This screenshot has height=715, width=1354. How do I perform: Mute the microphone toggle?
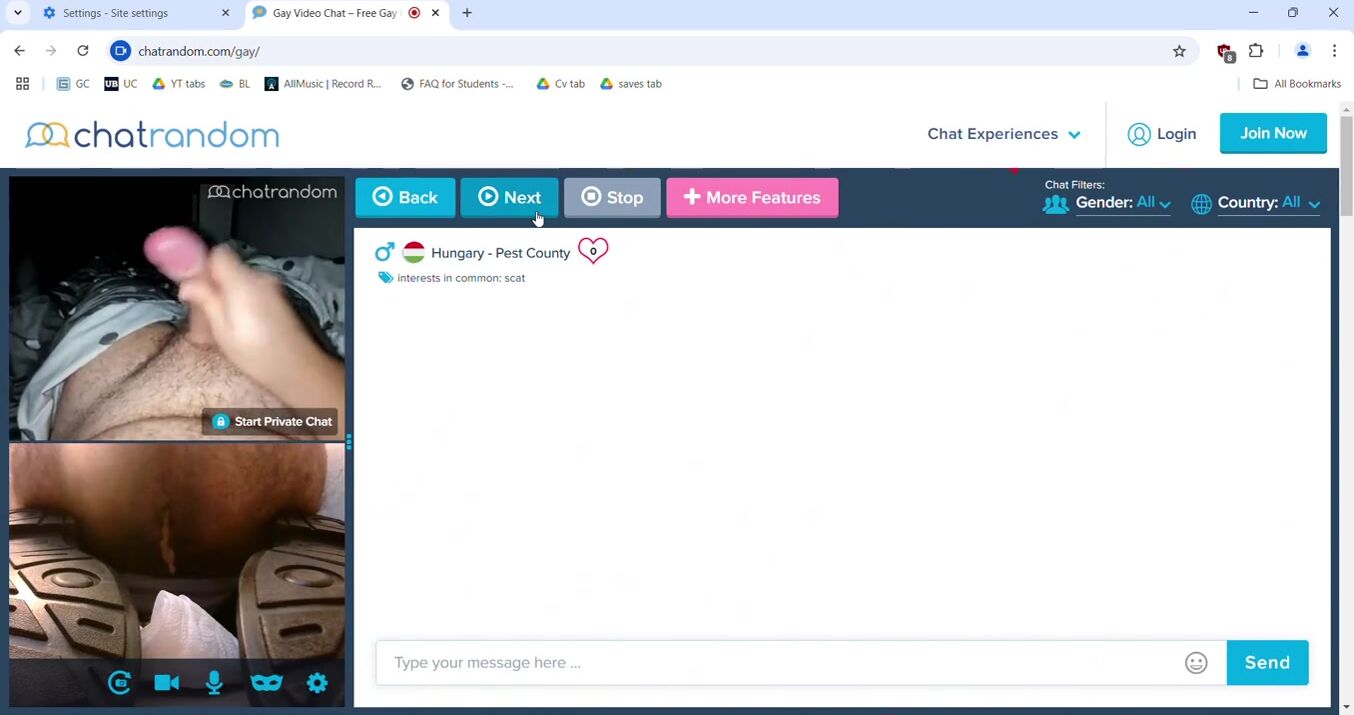[214, 683]
